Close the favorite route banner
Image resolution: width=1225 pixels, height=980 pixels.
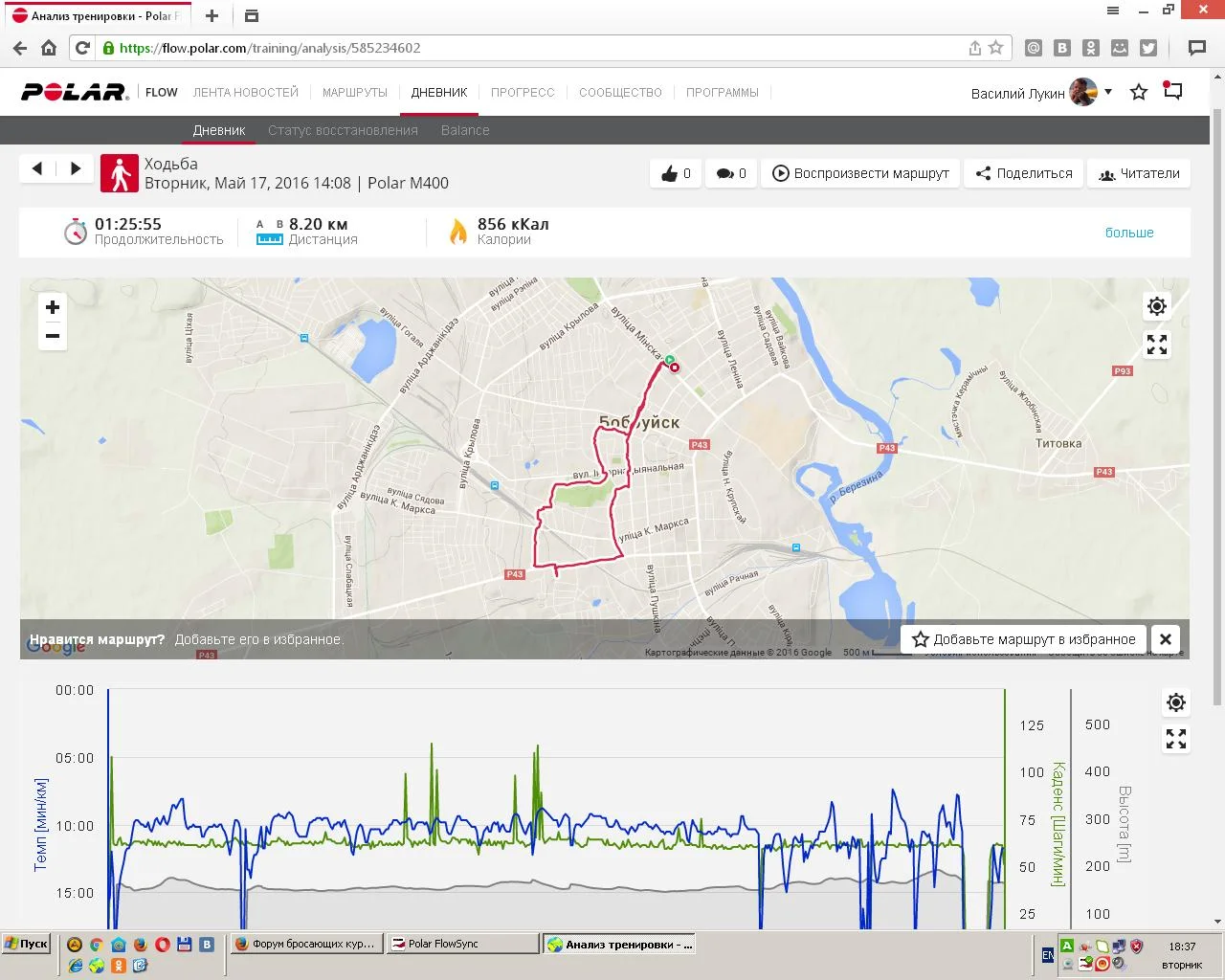[x=1166, y=639]
